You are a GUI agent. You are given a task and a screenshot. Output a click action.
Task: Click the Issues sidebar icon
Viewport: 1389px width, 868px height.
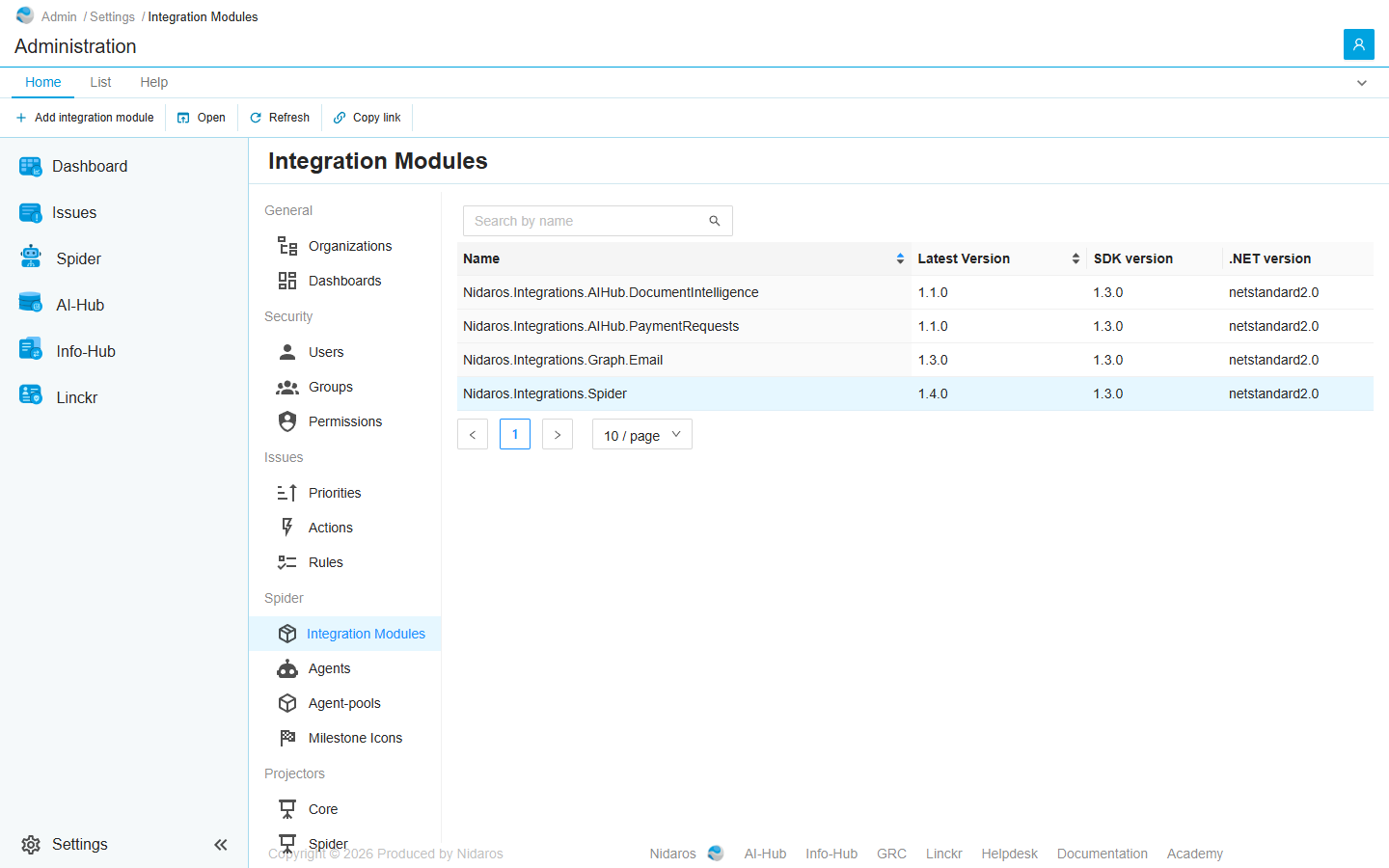coord(31,213)
